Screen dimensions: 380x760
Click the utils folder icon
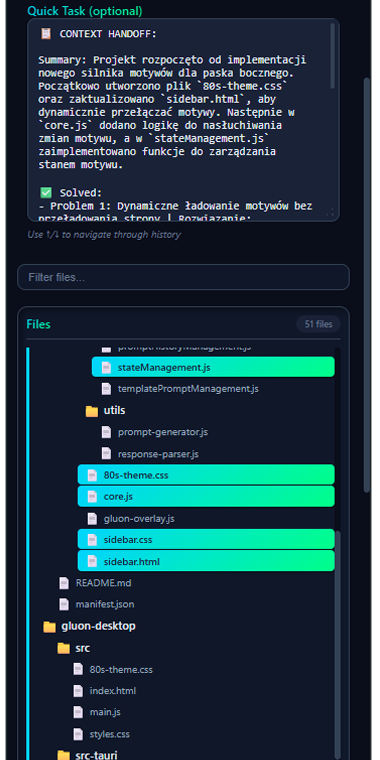pos(92,411)
